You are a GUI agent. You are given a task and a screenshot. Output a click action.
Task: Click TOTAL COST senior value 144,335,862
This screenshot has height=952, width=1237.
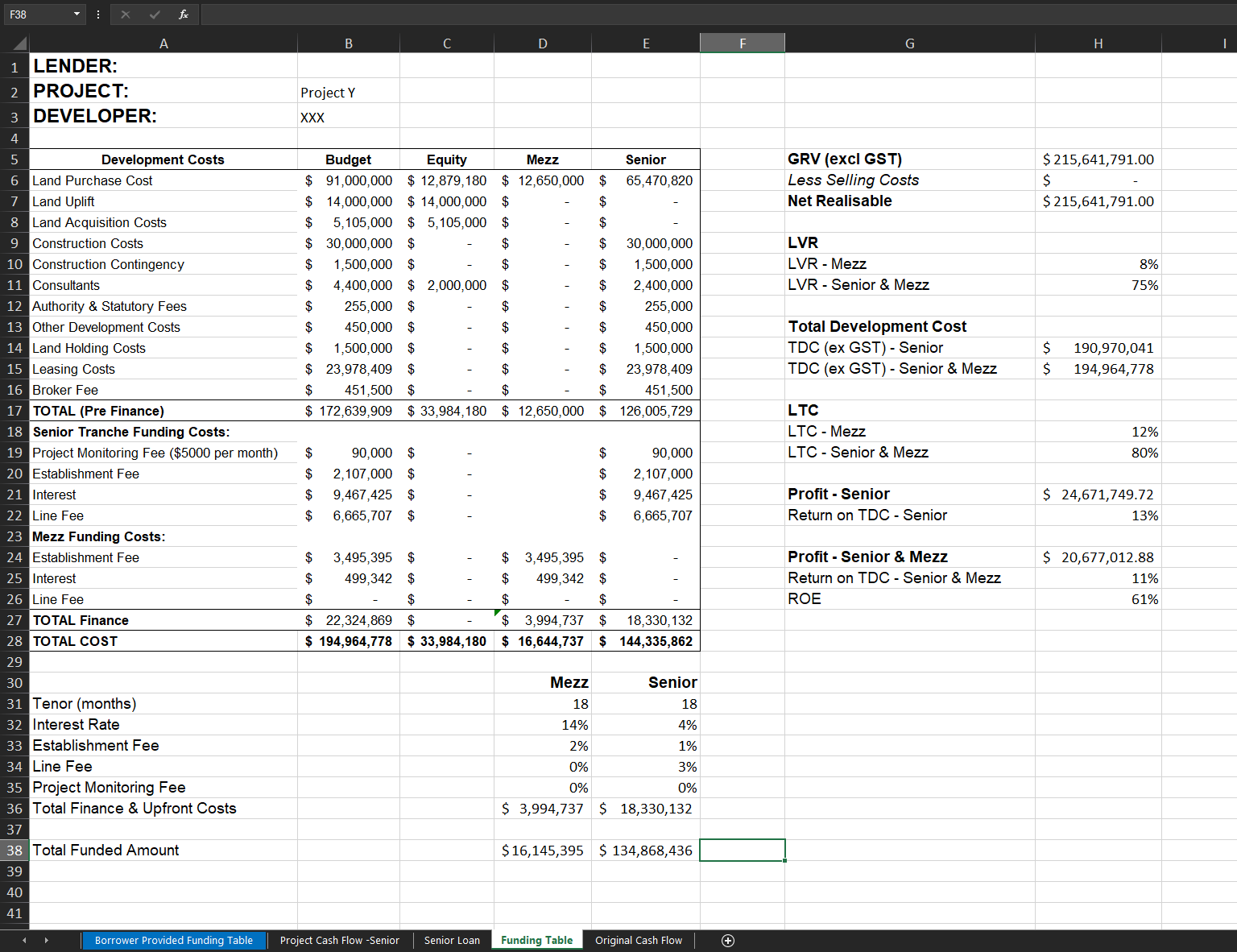[646, 641]
